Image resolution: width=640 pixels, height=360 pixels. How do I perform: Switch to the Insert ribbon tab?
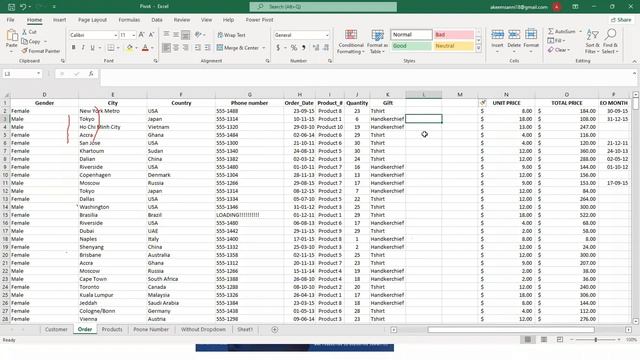[x=60, y=20]
